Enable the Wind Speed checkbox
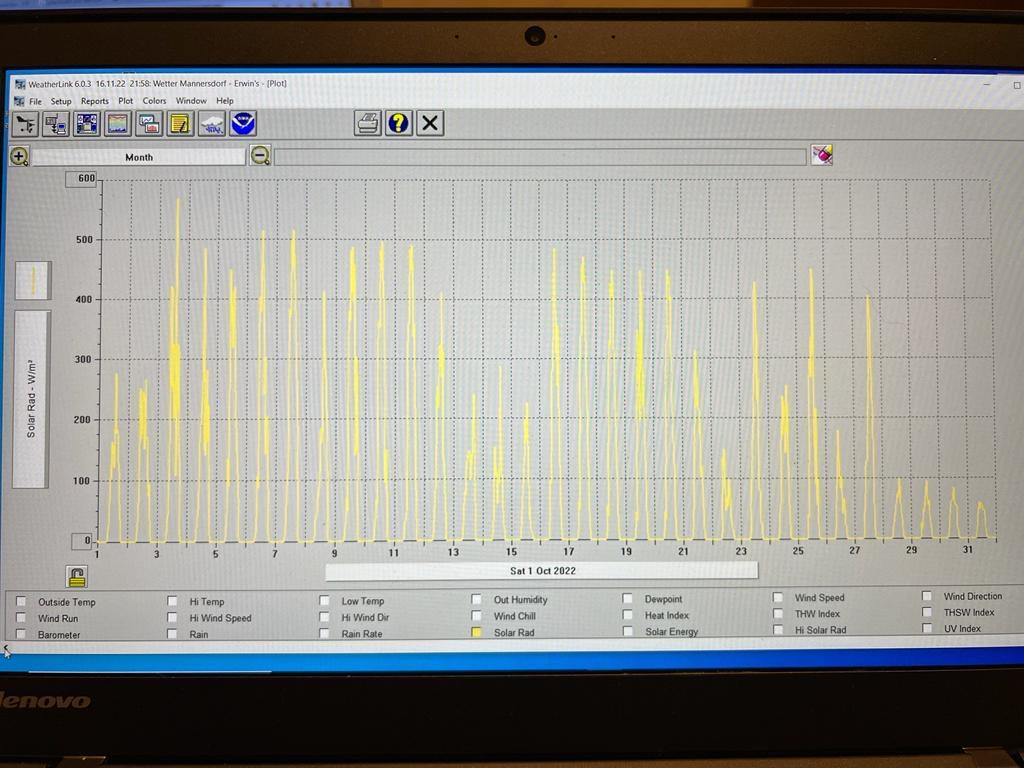The image size is (1024, 768). tap(778, 597)
